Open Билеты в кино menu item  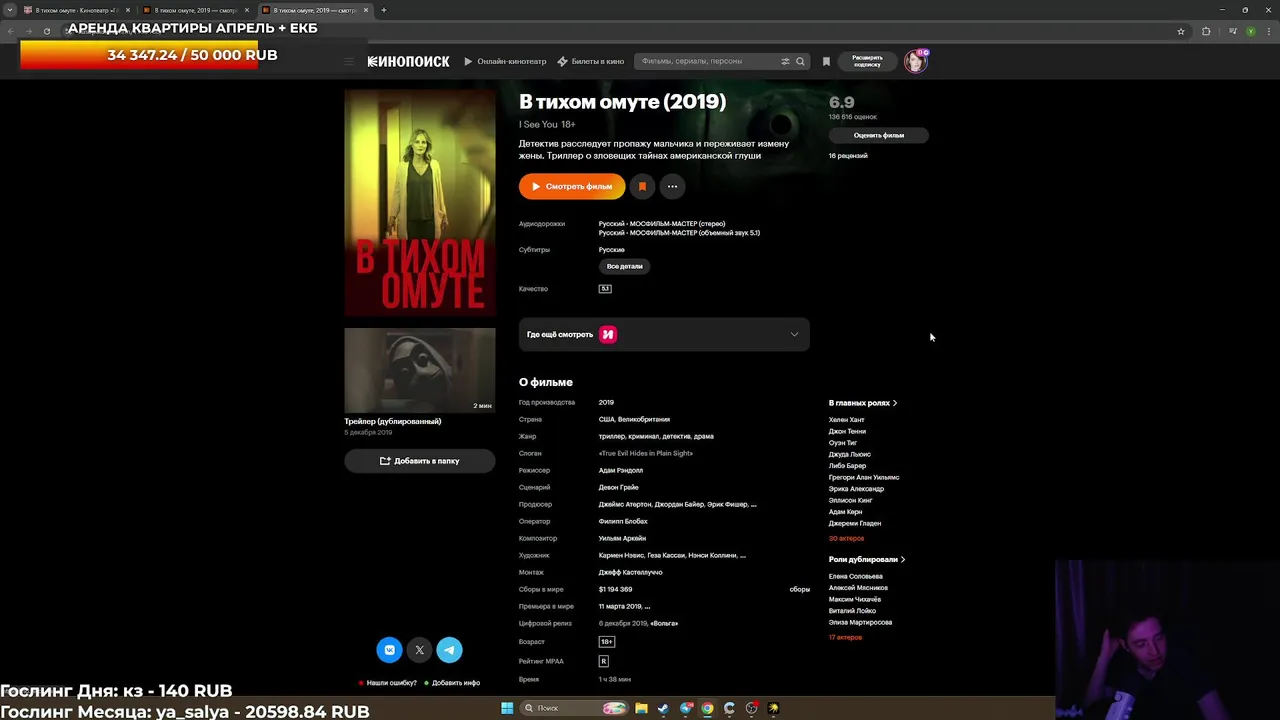(590, 61)
